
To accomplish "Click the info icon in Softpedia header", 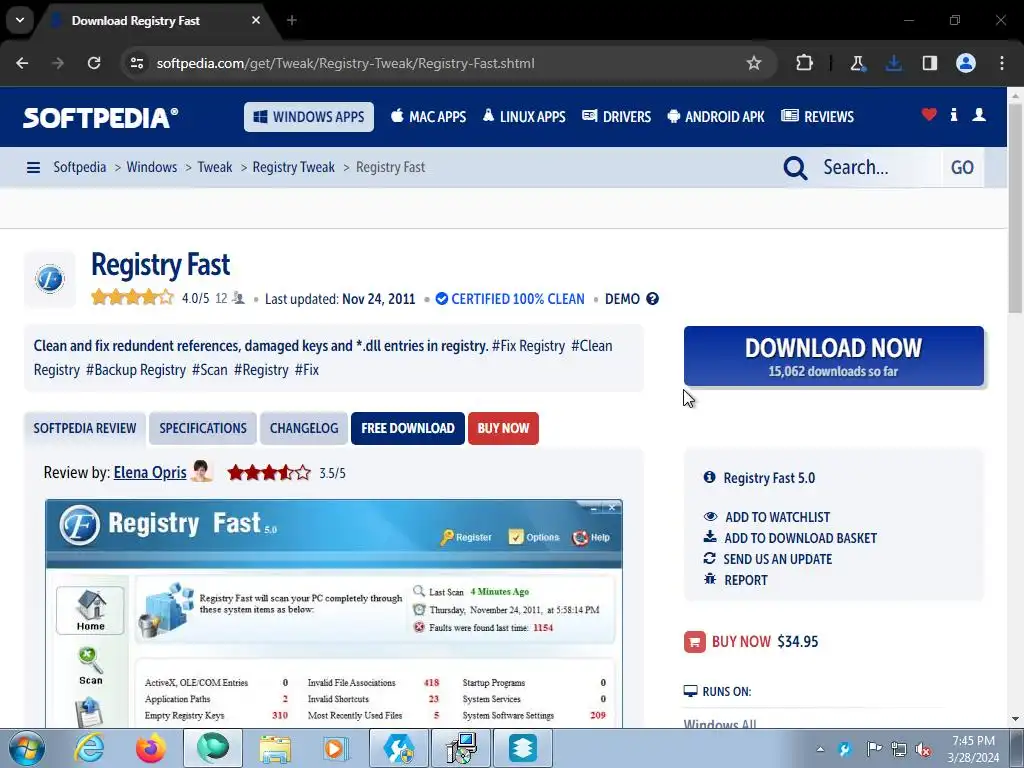I will coord(954,115).
